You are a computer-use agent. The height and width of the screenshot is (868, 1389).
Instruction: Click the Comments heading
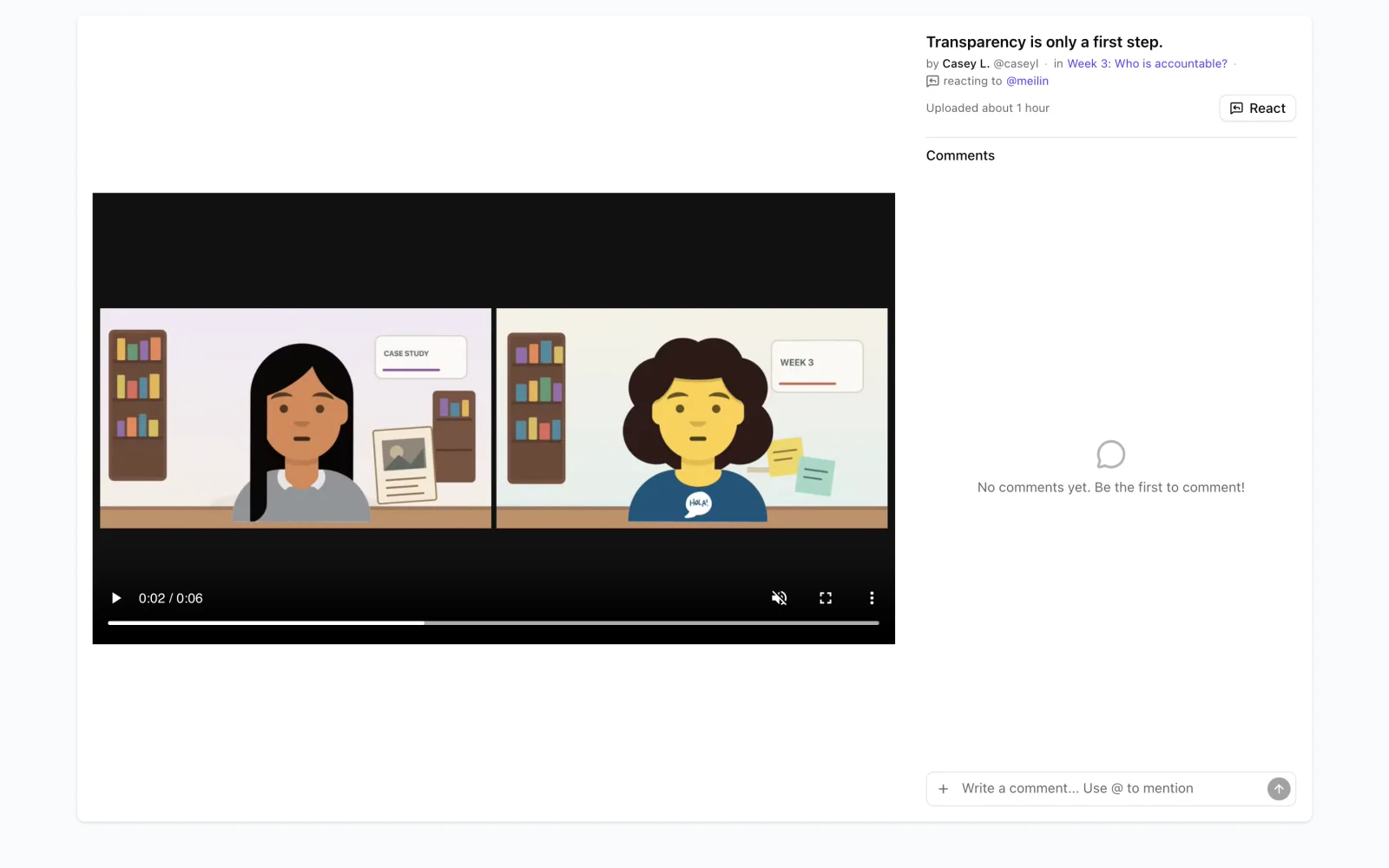(960, 155)
